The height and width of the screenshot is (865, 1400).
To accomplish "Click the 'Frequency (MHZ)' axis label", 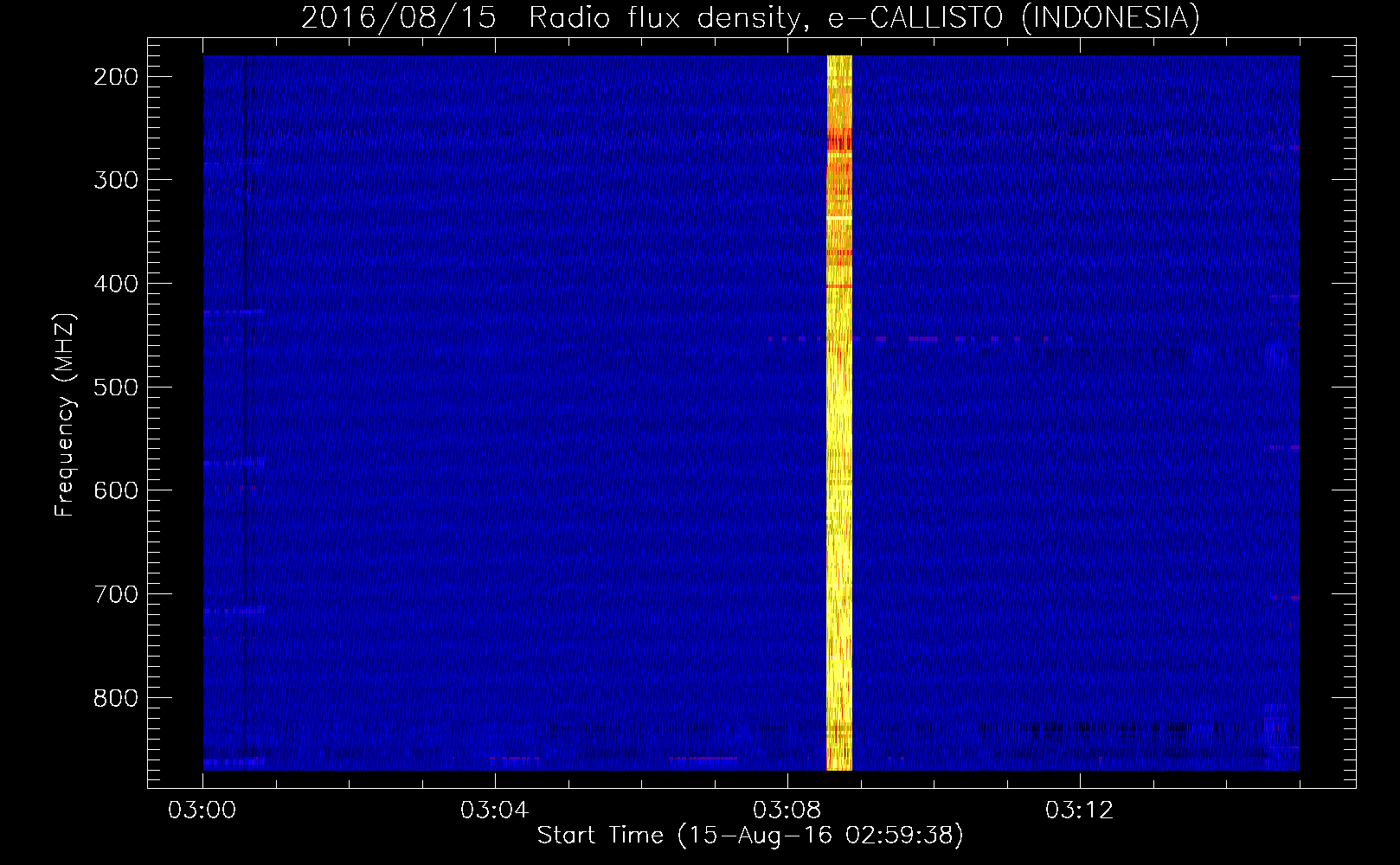I will coord(65,415).
